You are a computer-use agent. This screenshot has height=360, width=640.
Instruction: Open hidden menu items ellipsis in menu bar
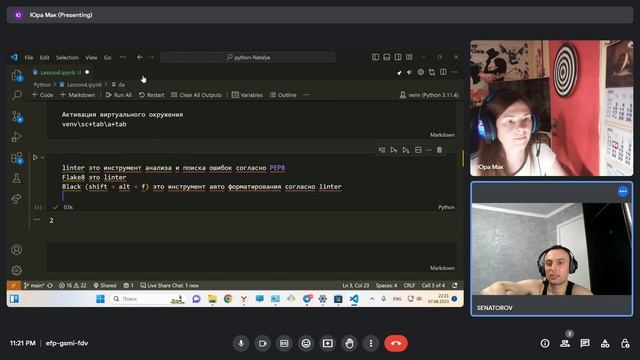123,58
